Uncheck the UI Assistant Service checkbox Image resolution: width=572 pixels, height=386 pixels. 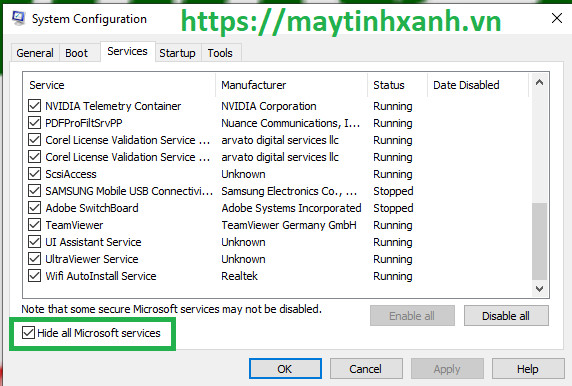tap(34, 242)
